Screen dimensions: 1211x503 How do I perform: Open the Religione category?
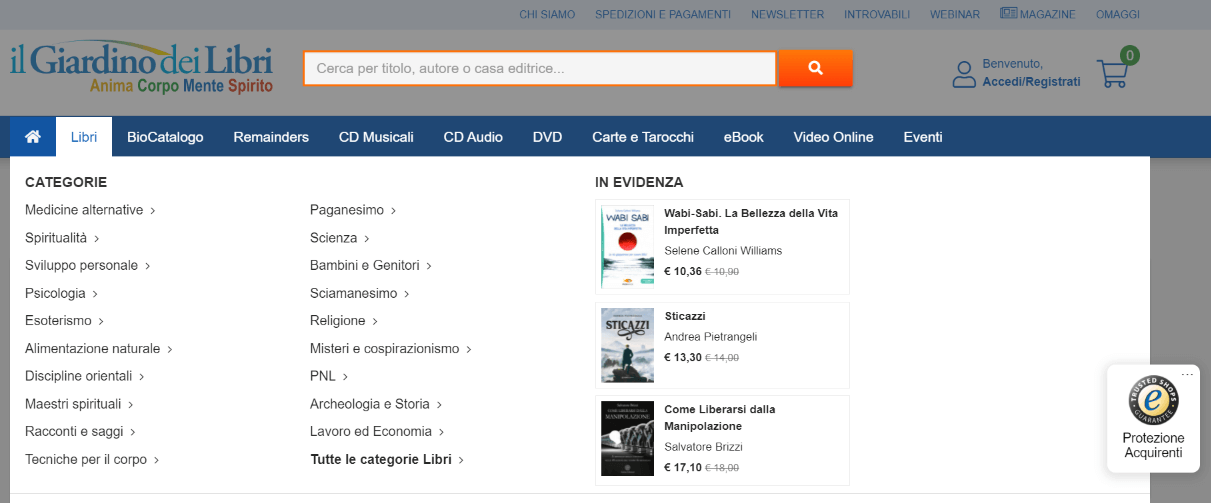(x=344, y=321)
